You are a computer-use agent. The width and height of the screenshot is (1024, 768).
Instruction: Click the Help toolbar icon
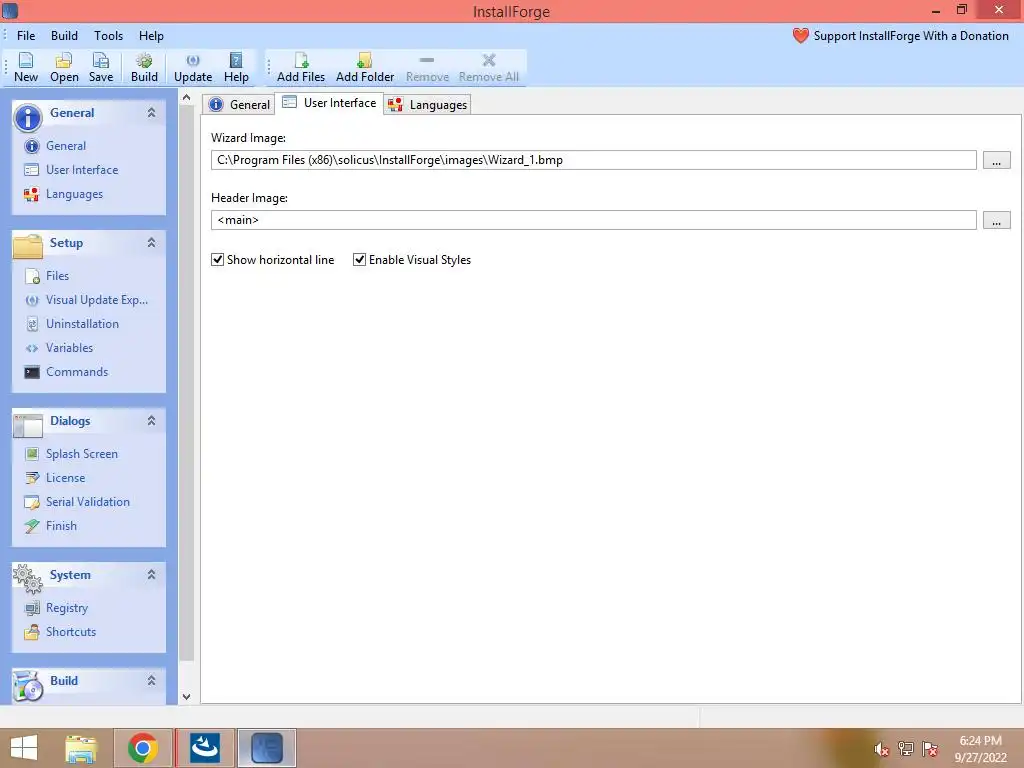[236, 68]
